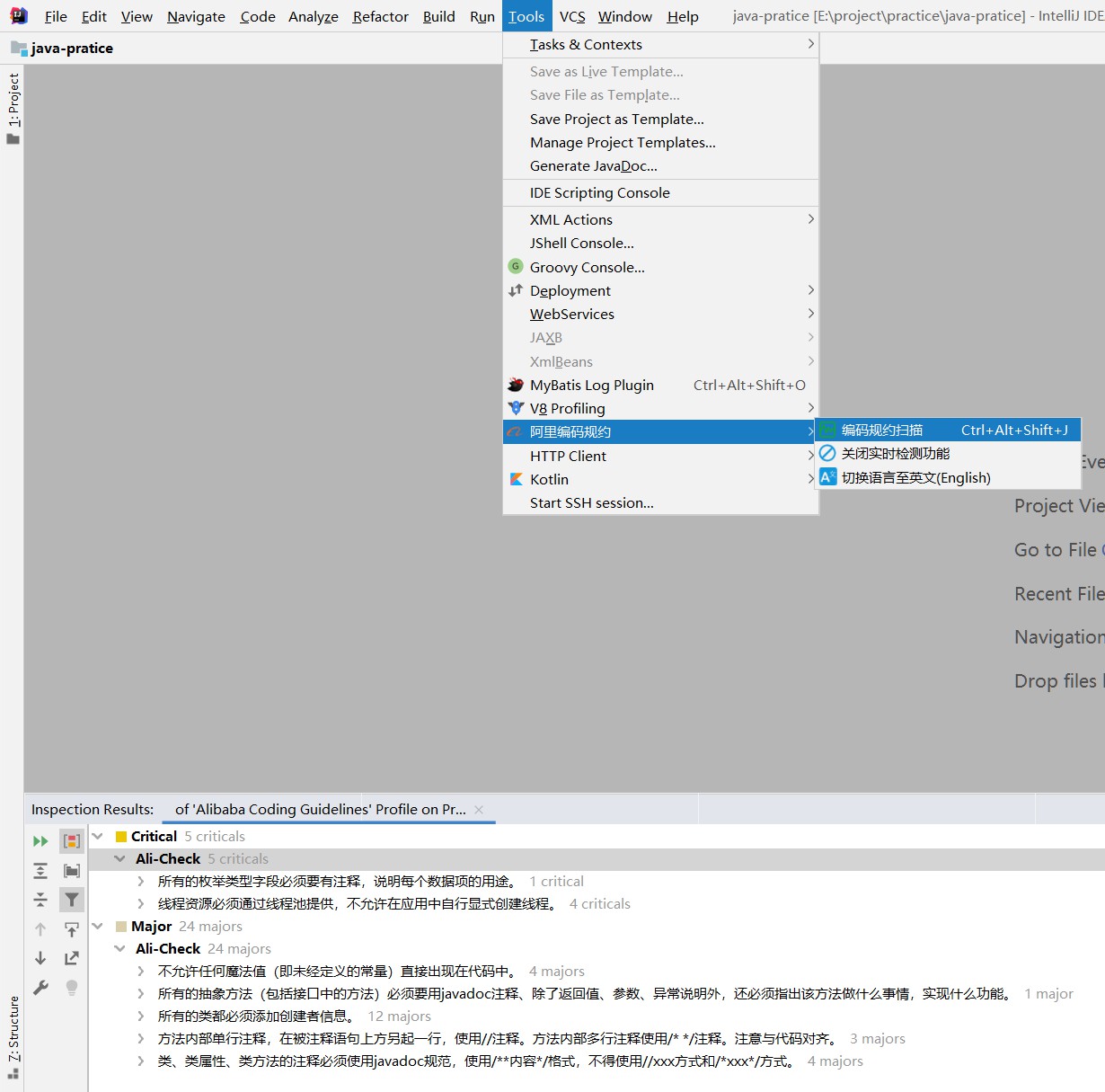Collapse the Critical severity group
This screenshot has width=1105, height=1092.
tap(98, 837)
